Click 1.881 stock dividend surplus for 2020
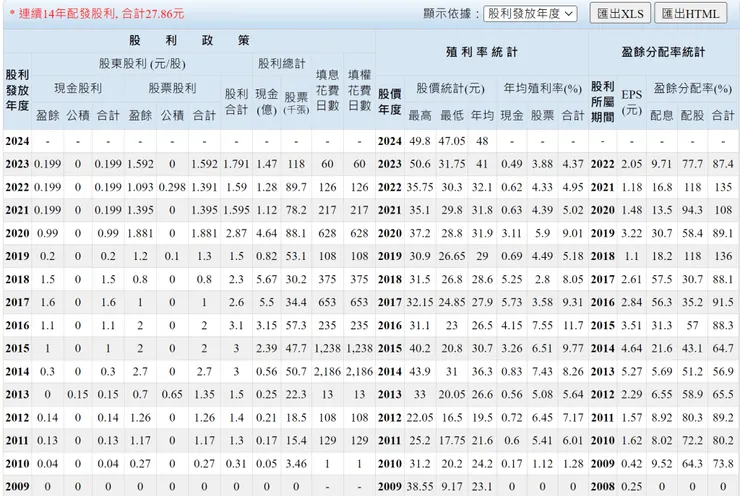 pos(140,233)
